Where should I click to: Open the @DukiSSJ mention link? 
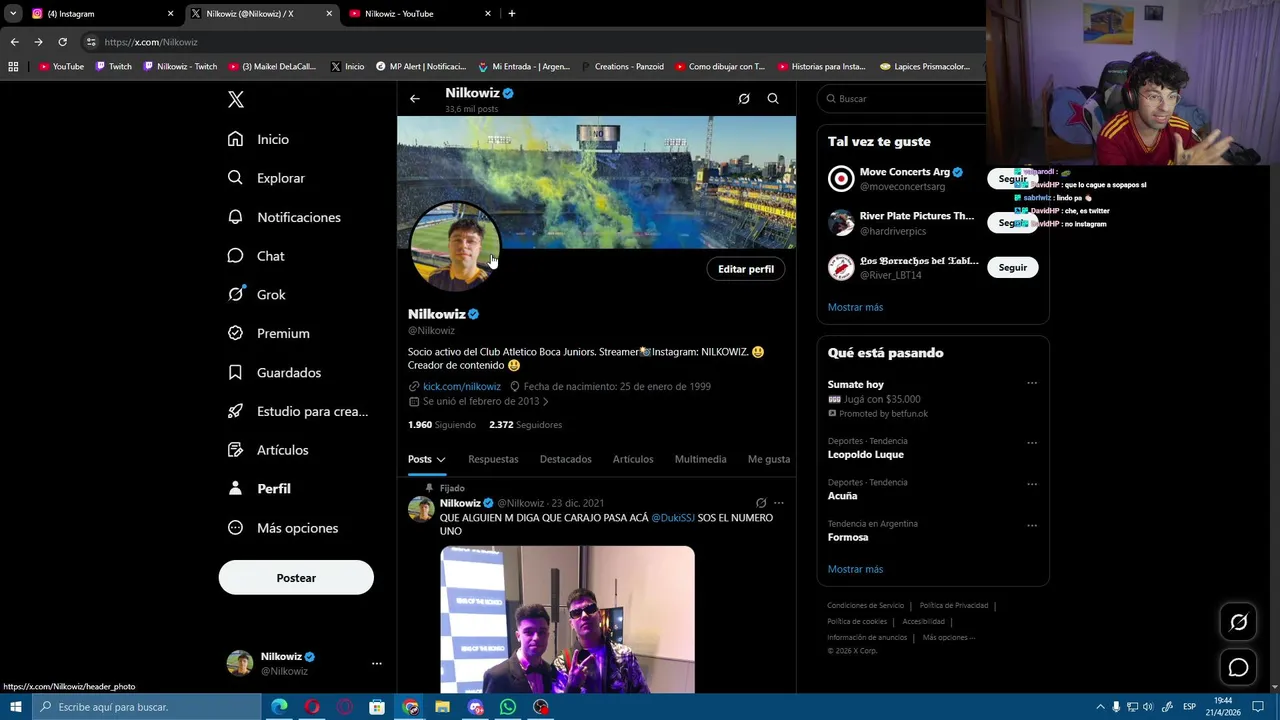673,518
